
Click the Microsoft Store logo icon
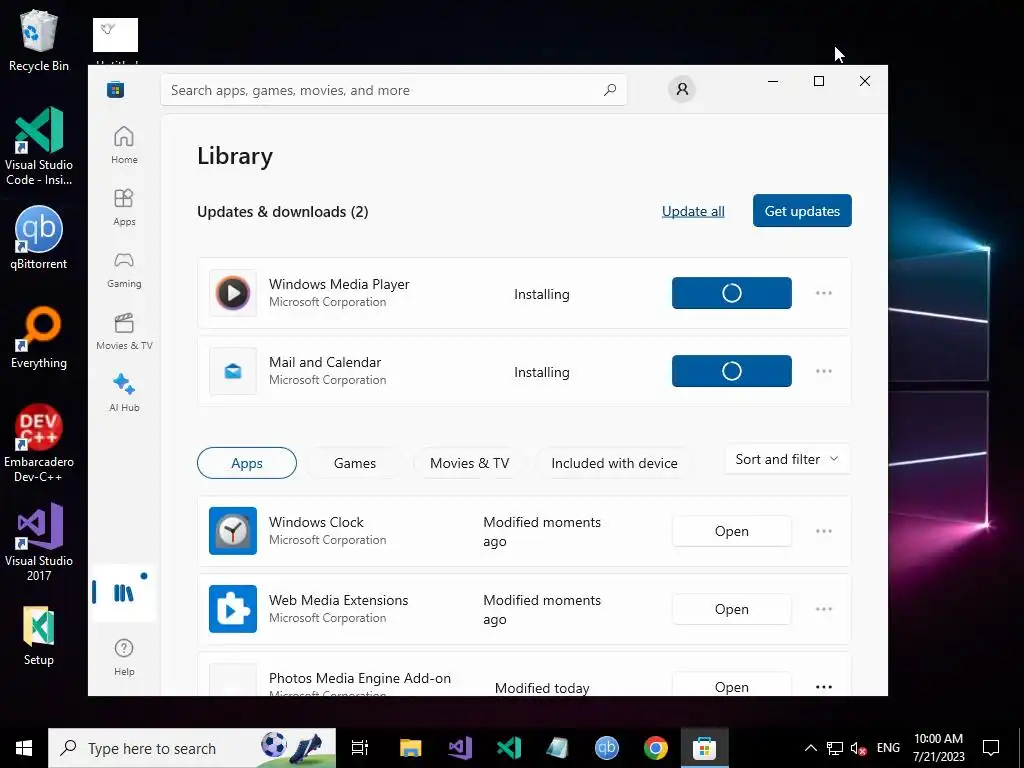tap(116, 89)
